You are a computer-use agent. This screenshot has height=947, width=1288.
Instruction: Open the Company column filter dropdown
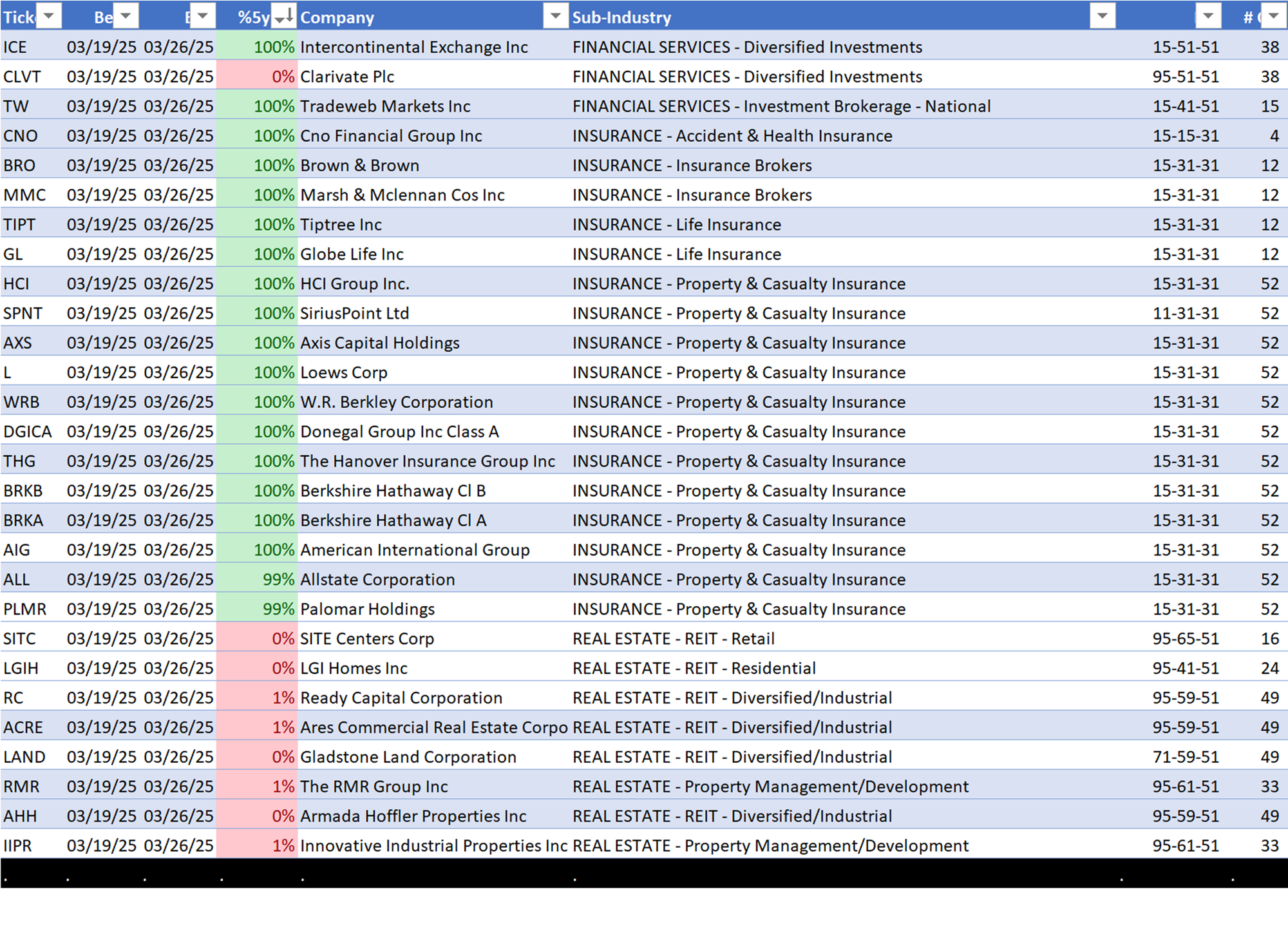pyautogui.click(x=554, y=16)
